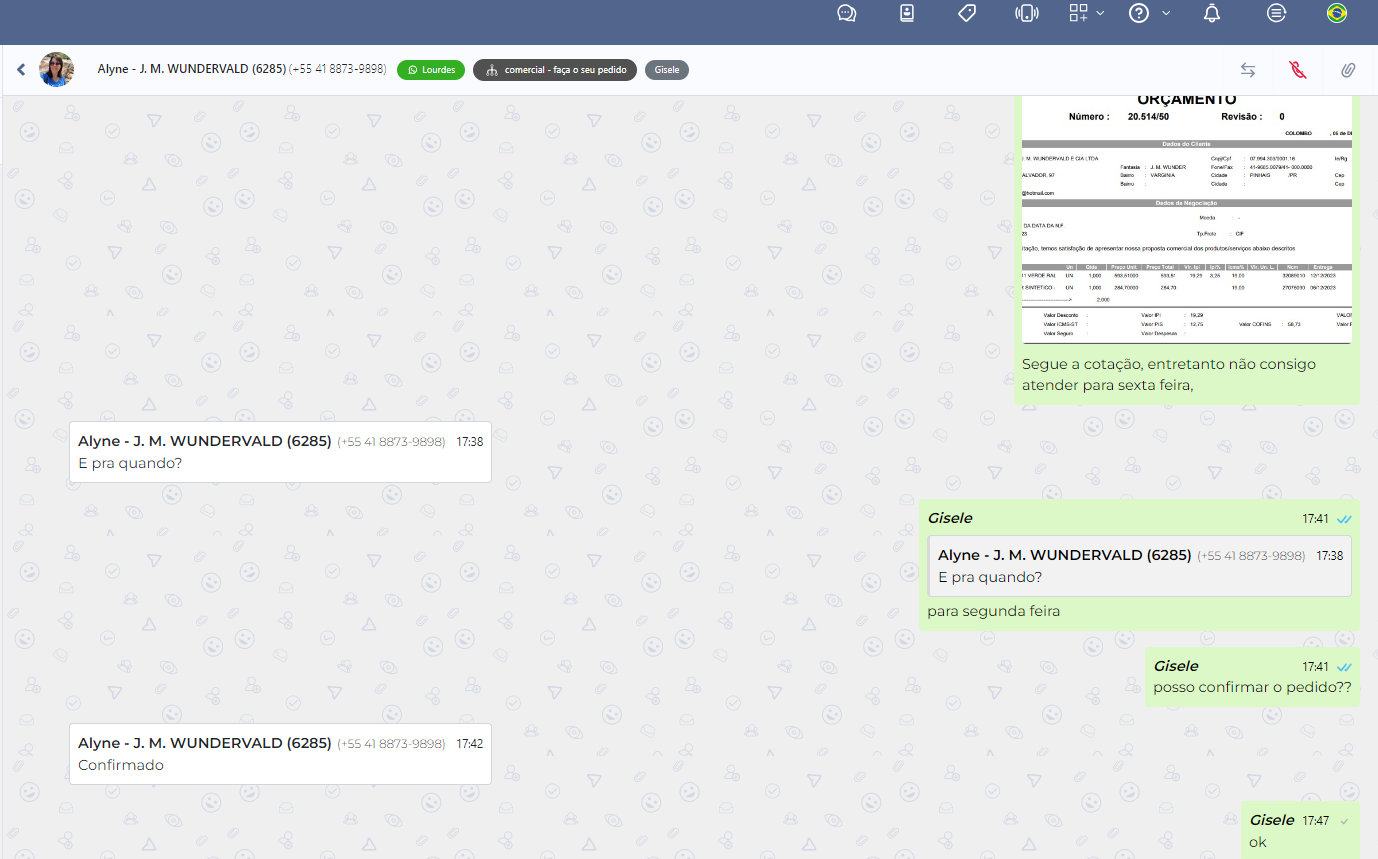Click the tags icon in top bar
Viewport: 1378px width, 859px height.
click(x=966, y=13)
